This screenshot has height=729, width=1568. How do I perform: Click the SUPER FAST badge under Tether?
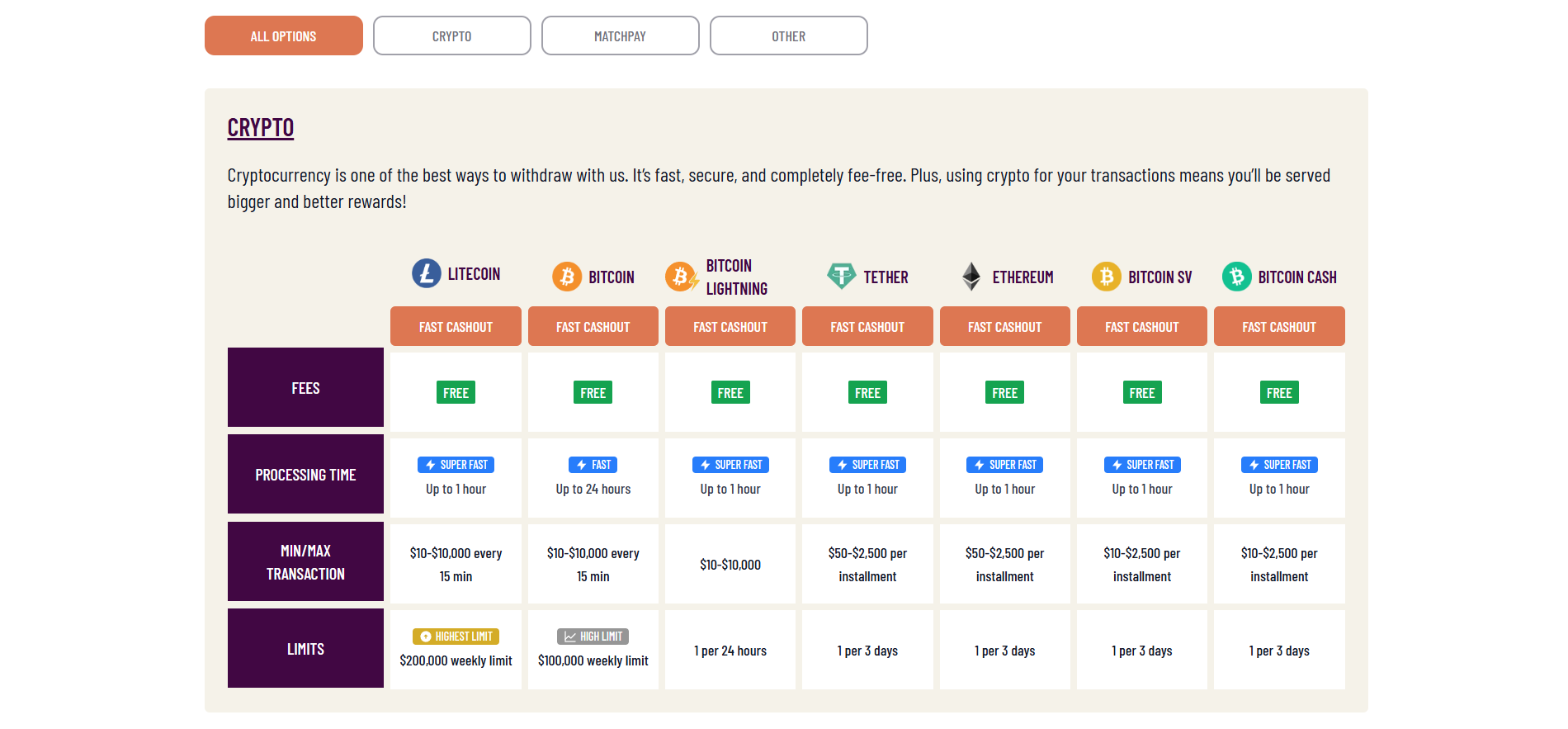[867, 465]
